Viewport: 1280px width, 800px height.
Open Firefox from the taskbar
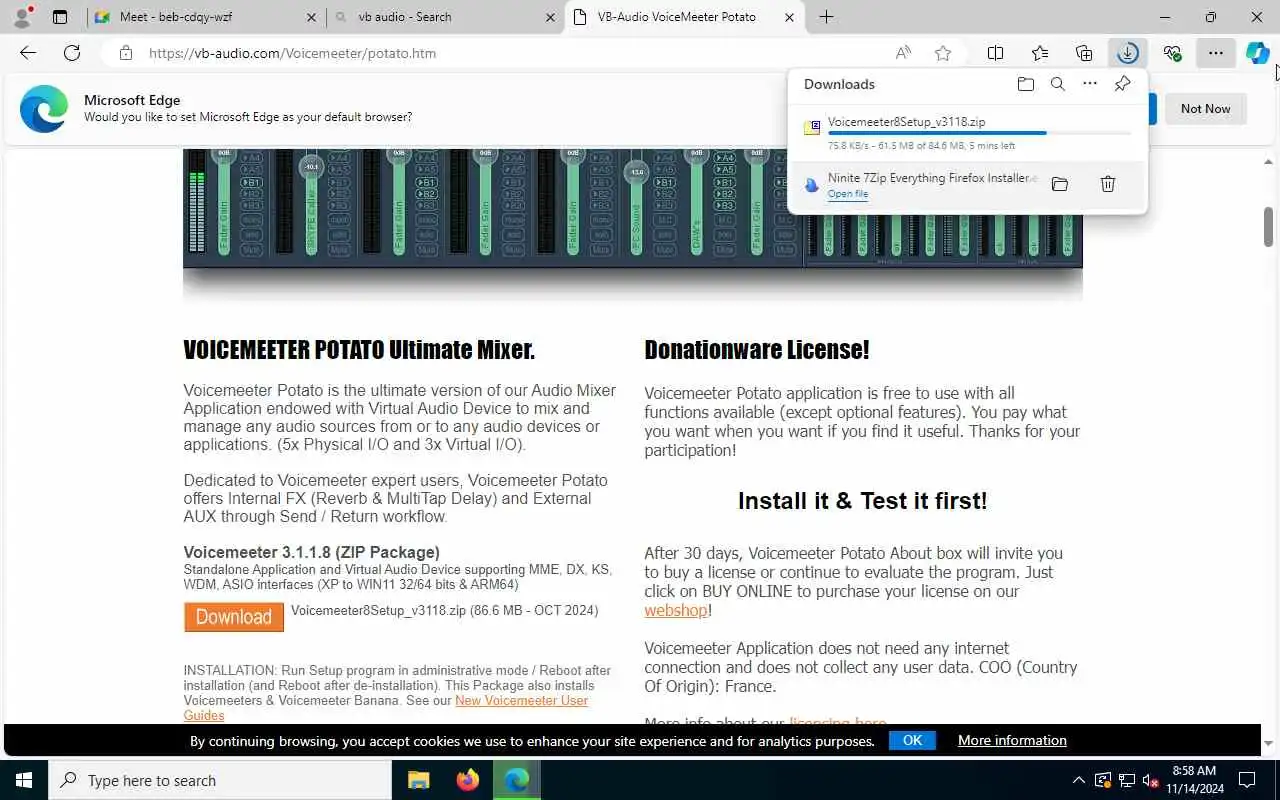point(467,780)
